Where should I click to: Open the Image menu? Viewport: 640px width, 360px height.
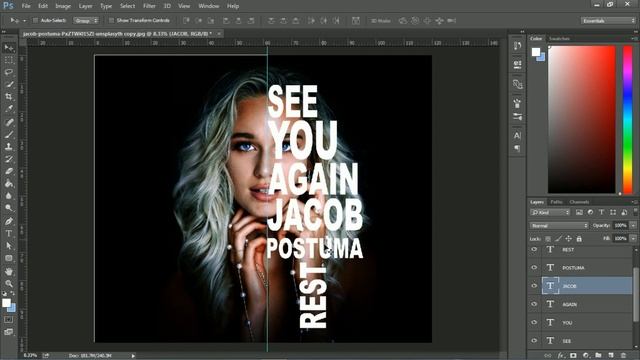click(63, 6)
